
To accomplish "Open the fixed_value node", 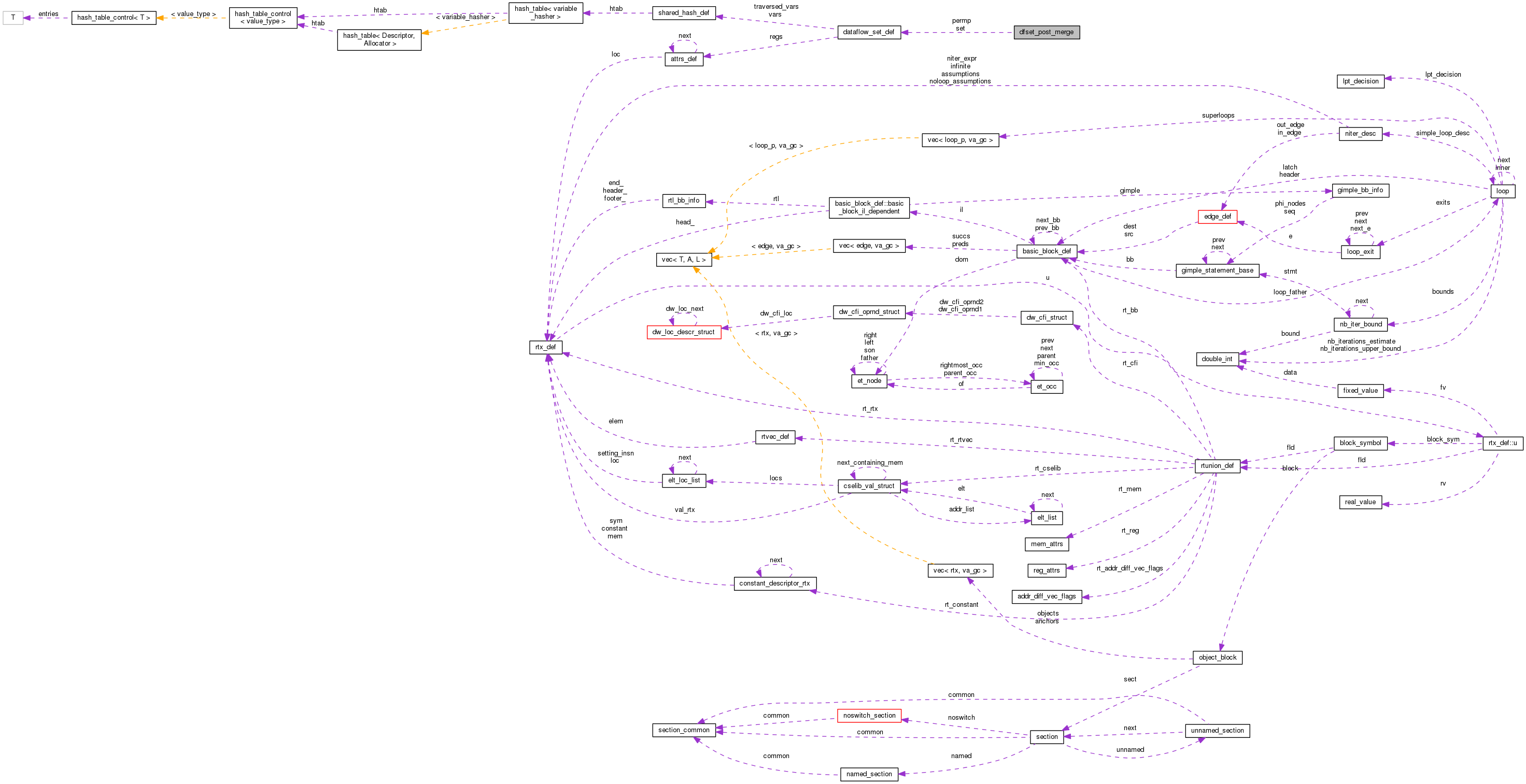I will click(1360, 391).
